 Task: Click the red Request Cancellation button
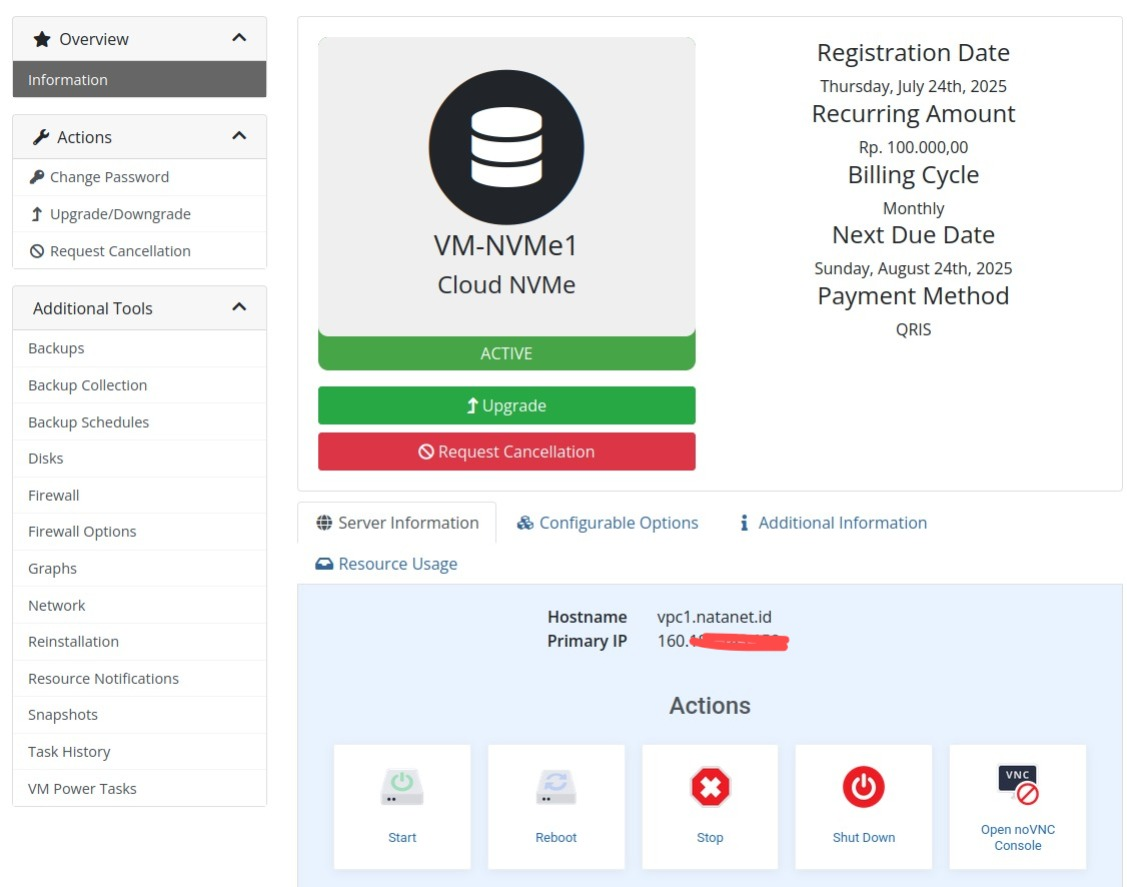[x=507, y=451]
